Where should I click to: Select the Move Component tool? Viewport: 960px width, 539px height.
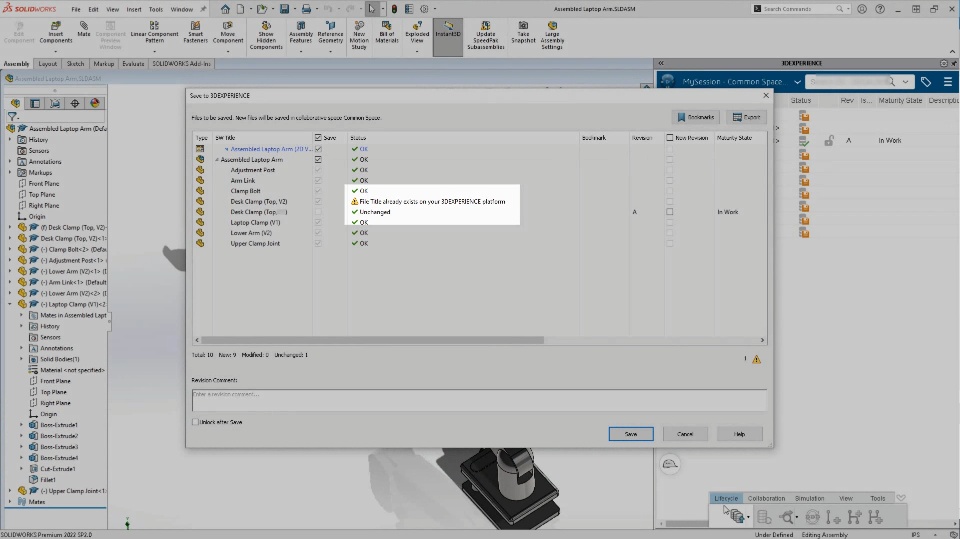[228, 32]
